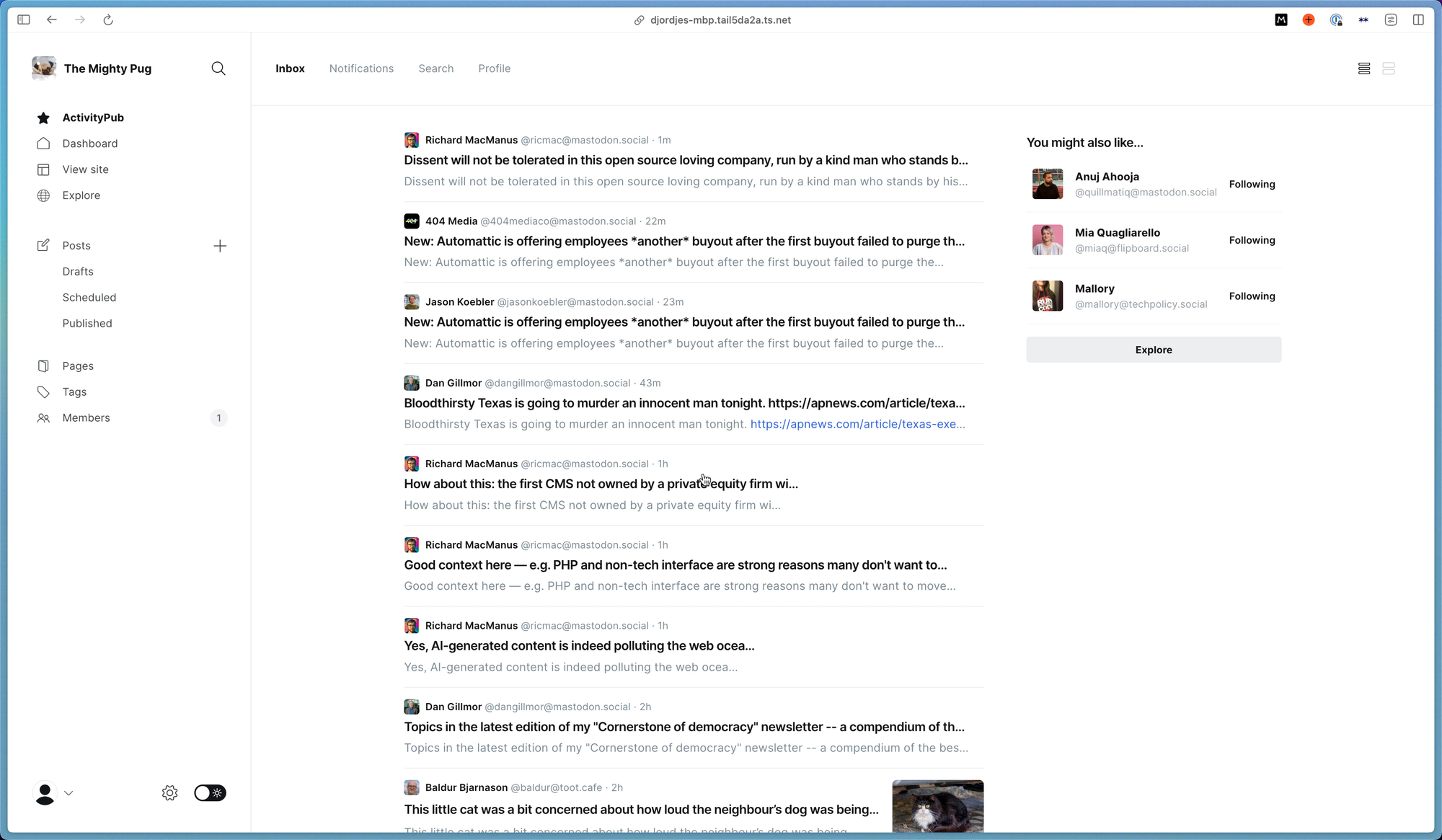Open the Posts section in sidebar
The height and width of the screenshot is (840, 1442).
(76, 246)
